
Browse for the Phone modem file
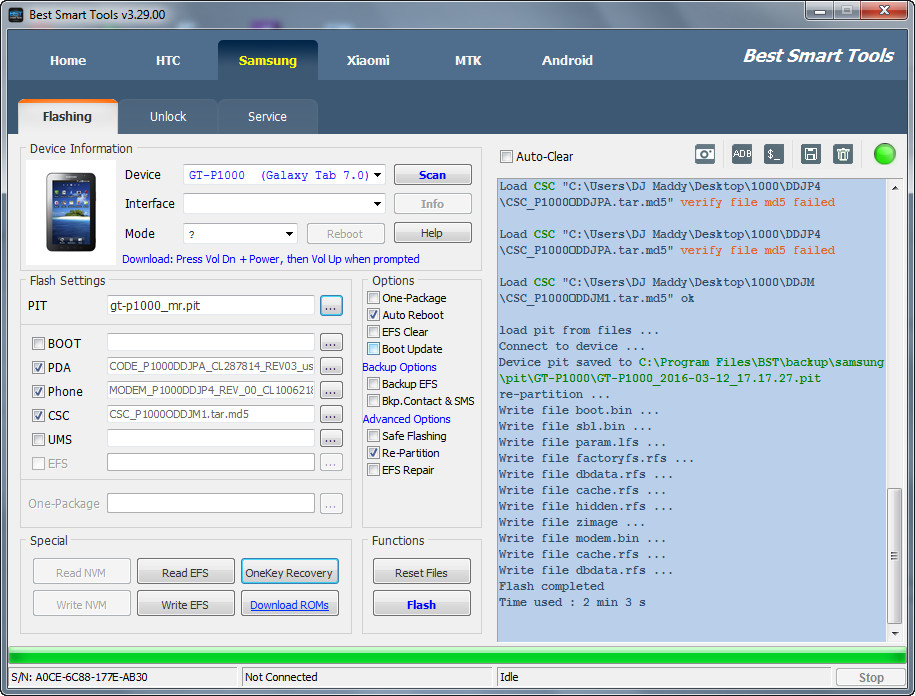pos(331,391)
